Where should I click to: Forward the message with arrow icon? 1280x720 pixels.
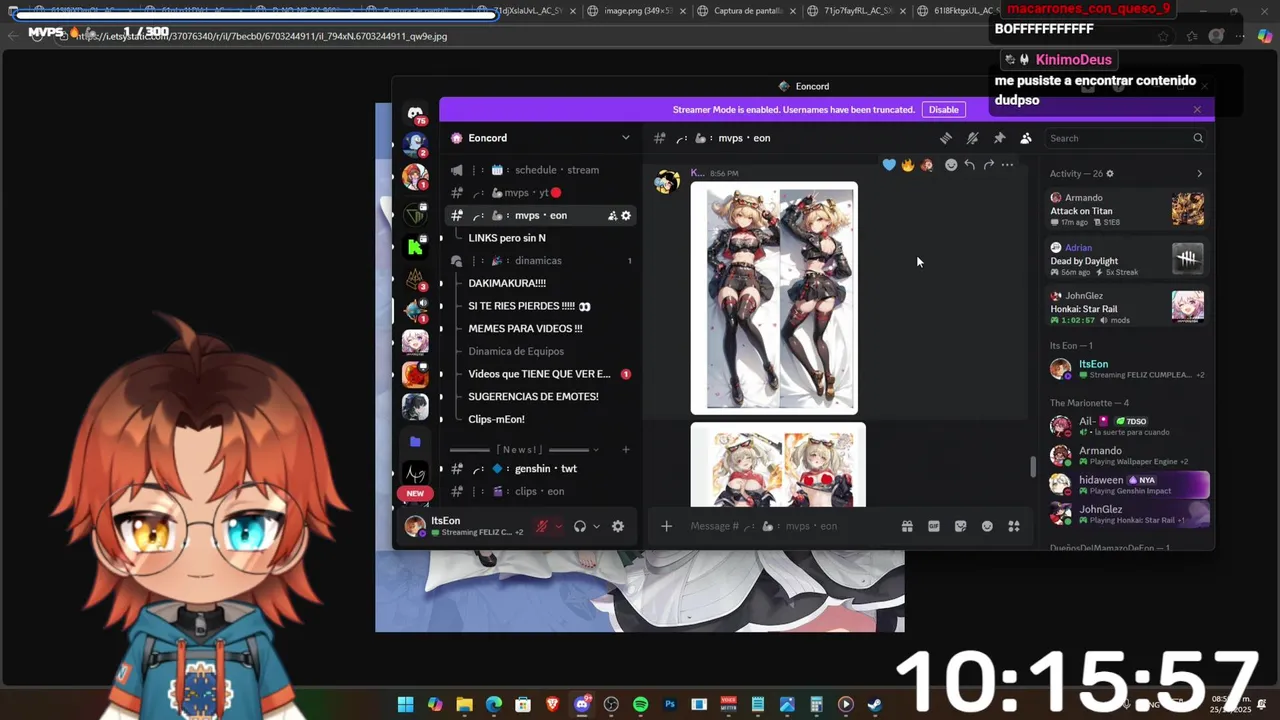pyautogui.click(x=988, y=165)
